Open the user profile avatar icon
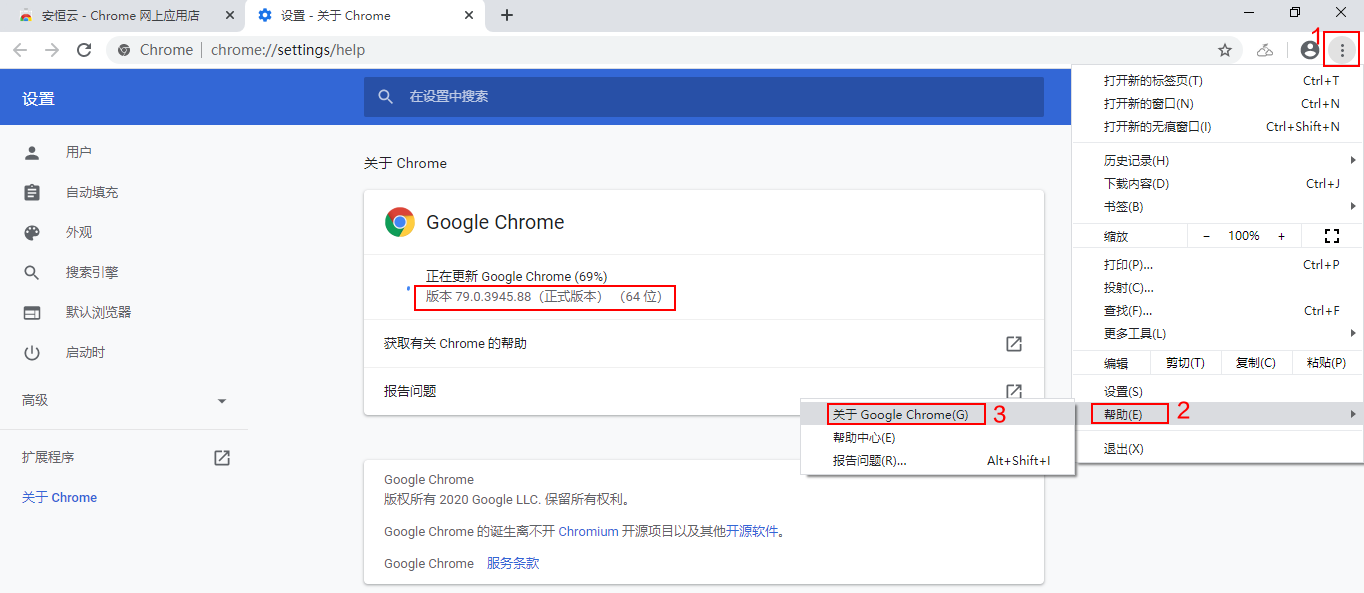The height and width of the screenshot is (593, 1364). pos(1310,50)
